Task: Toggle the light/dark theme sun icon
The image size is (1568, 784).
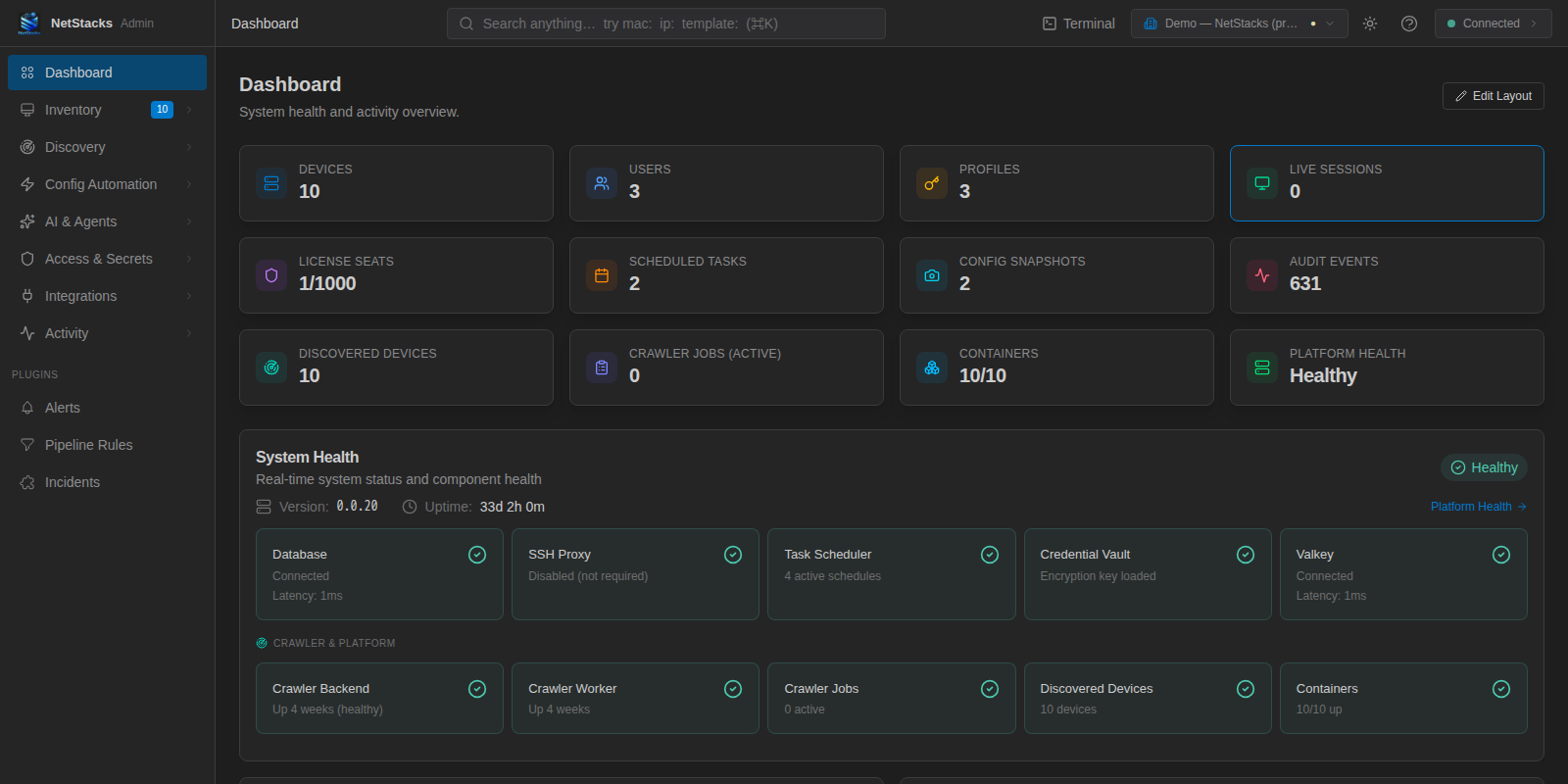Action: point(1370,24)
